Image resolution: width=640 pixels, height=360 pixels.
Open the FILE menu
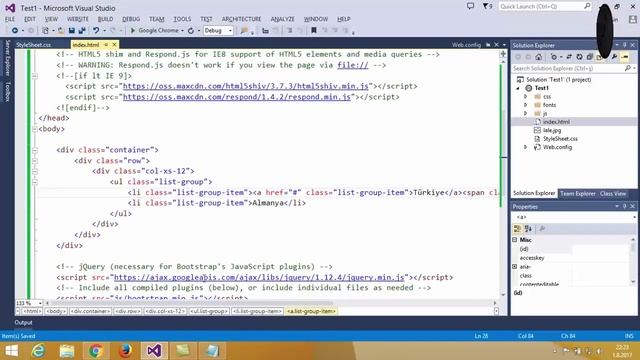10,19
